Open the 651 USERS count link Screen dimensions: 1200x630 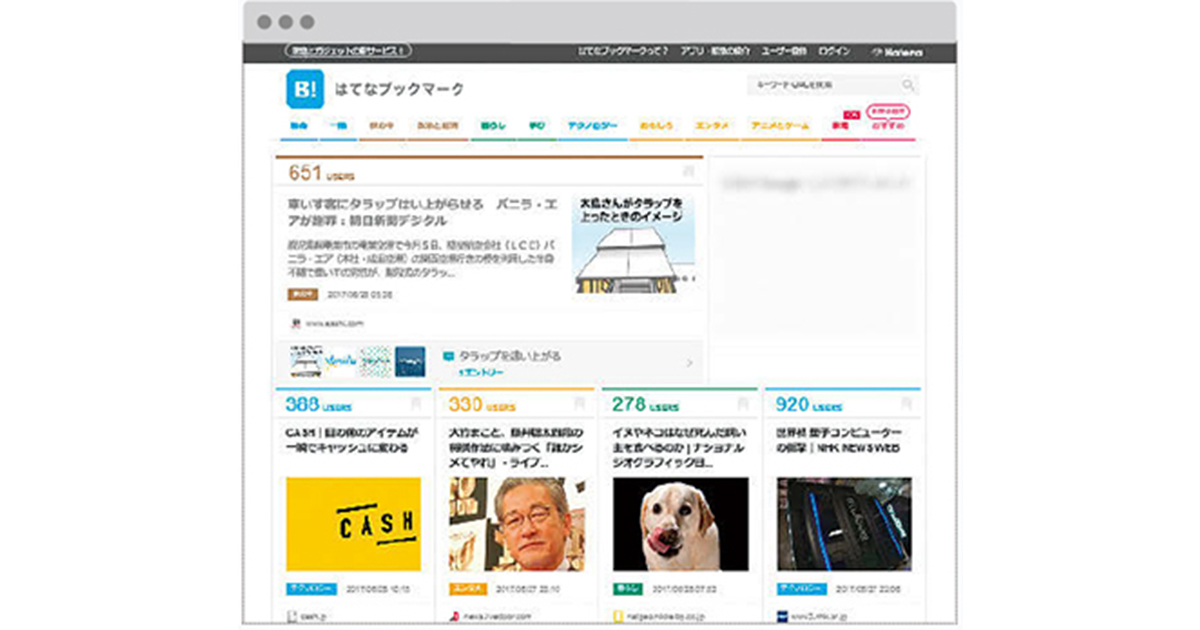pos(321,173)
